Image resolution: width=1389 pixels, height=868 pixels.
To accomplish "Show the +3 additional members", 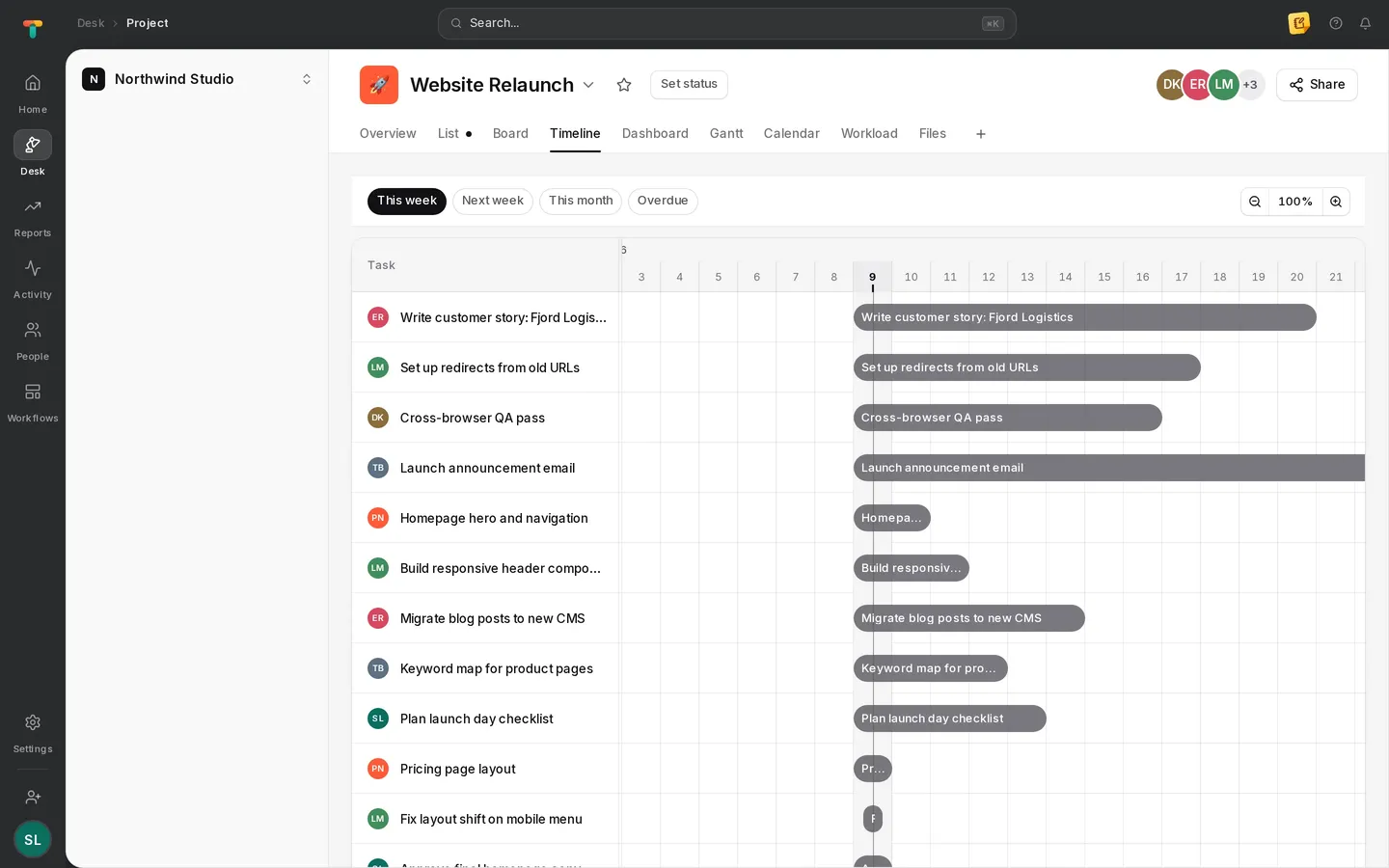I will coord(1250,85).
